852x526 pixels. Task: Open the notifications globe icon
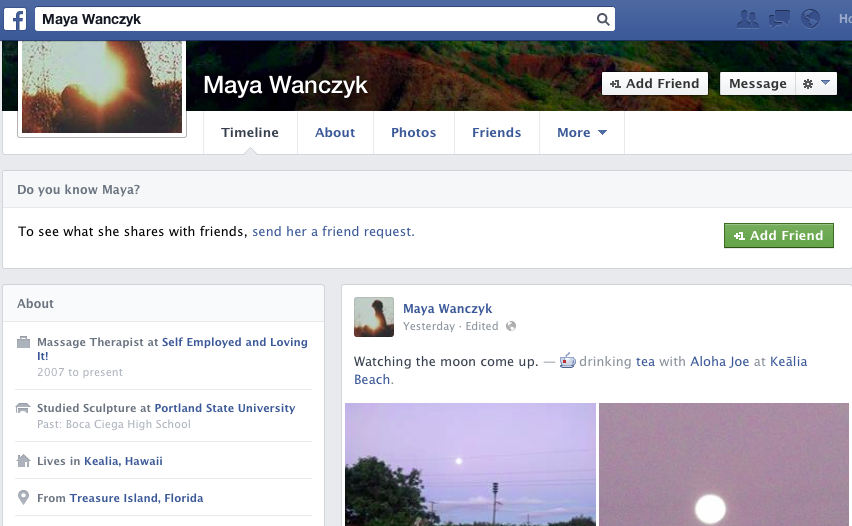810,19
